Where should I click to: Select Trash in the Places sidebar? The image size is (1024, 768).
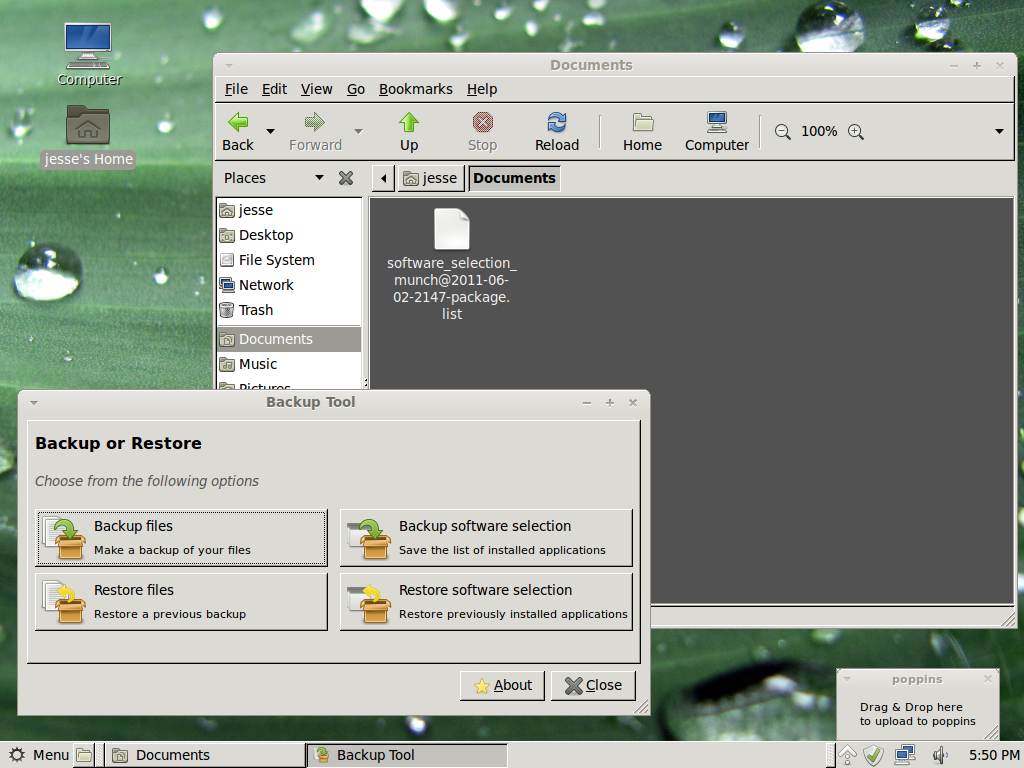pos(289,310)
